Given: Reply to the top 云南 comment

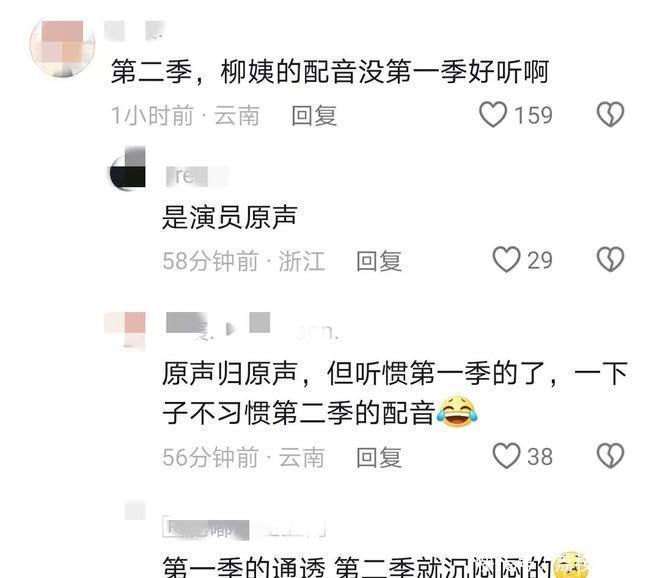Looking at the screenshot, I should point(314,116).
